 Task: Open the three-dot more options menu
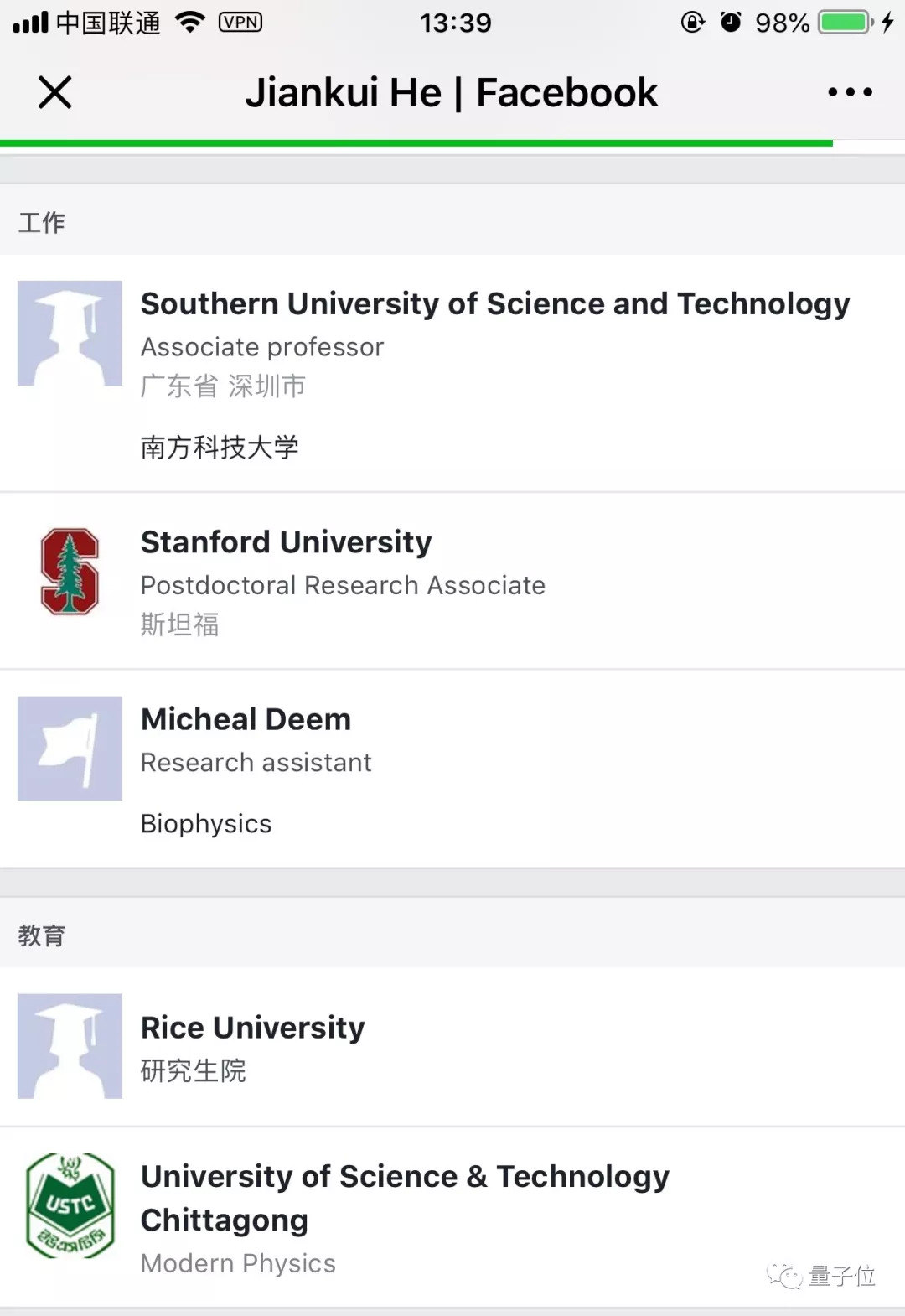pyautogui.click(x=850, y=92)
